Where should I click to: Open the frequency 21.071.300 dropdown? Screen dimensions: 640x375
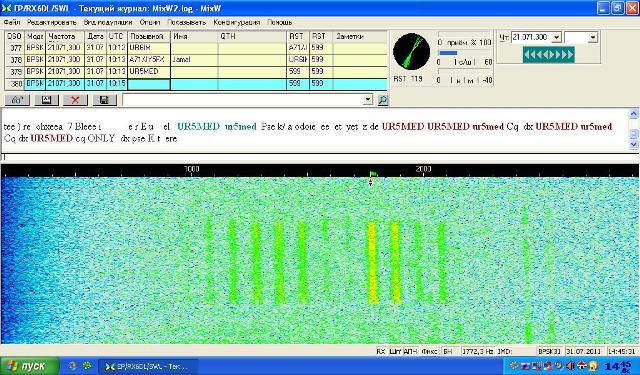click(556, 38)
